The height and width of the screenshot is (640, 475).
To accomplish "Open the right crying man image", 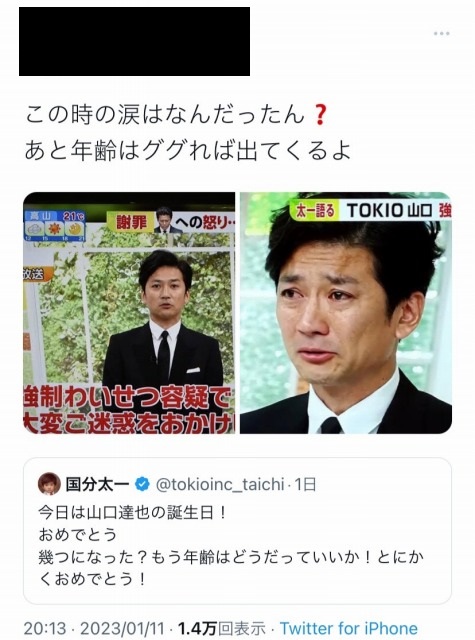I will (x=346, y=313).
